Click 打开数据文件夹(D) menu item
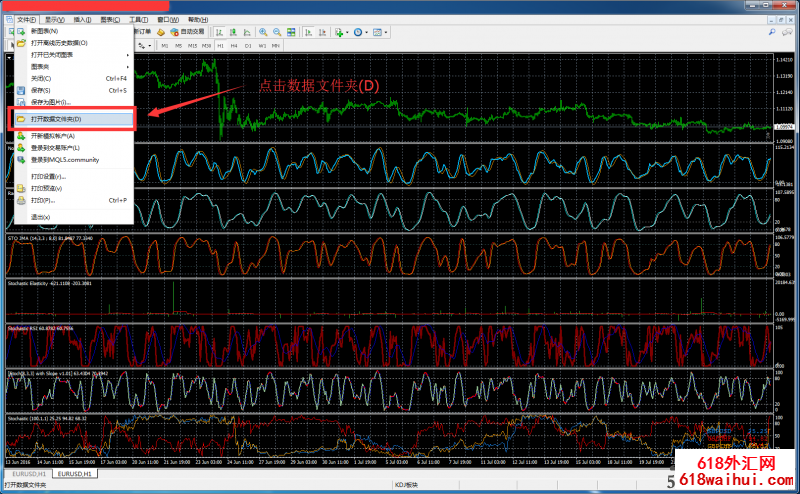The width and height of the screenshot is (800, 494). (74, 119)
